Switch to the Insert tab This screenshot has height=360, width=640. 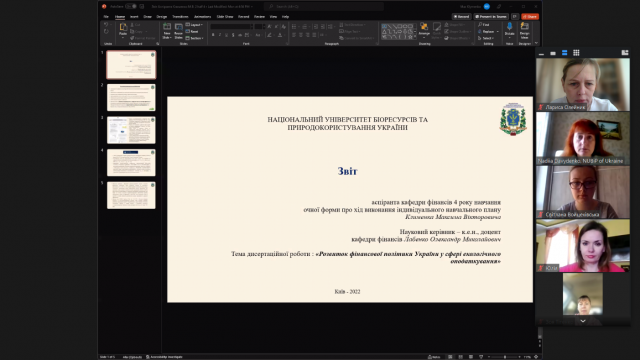(134, 17)
